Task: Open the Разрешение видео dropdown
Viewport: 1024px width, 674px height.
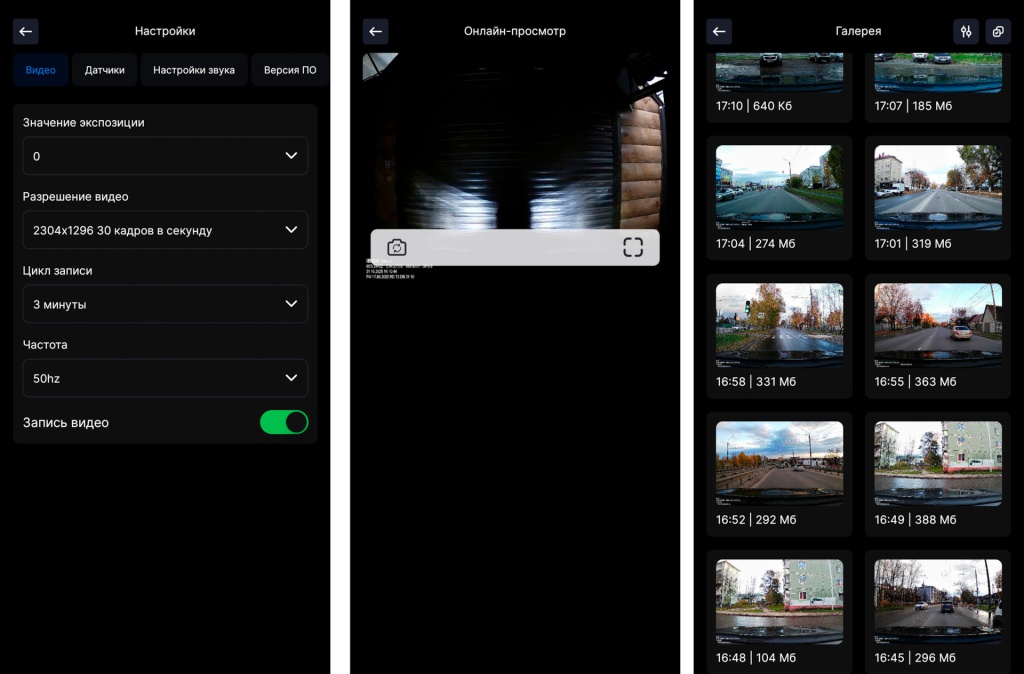Action: point(165,230)
